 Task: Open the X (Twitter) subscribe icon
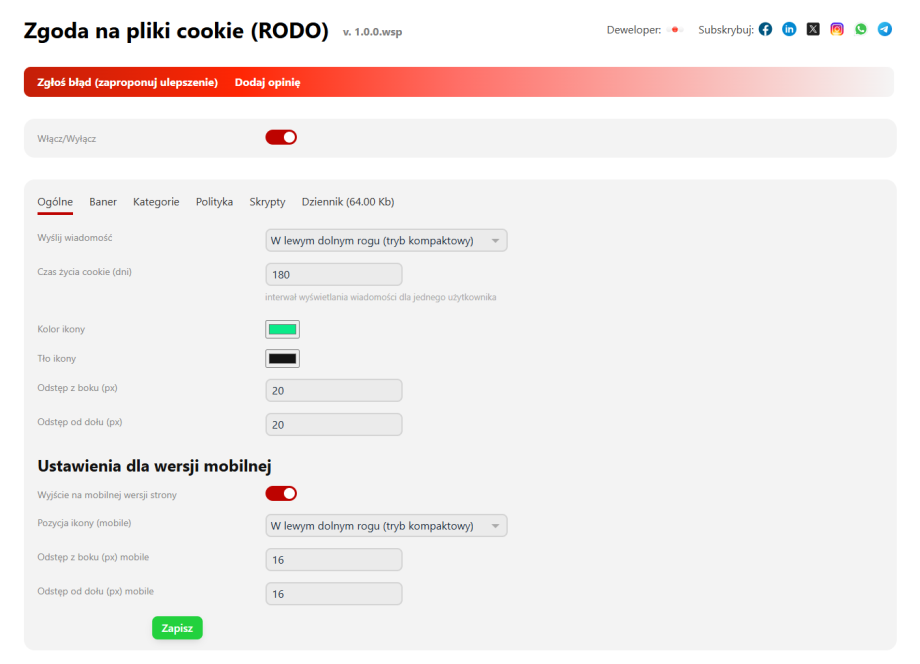pyautogui.click(x=812, y=29)
